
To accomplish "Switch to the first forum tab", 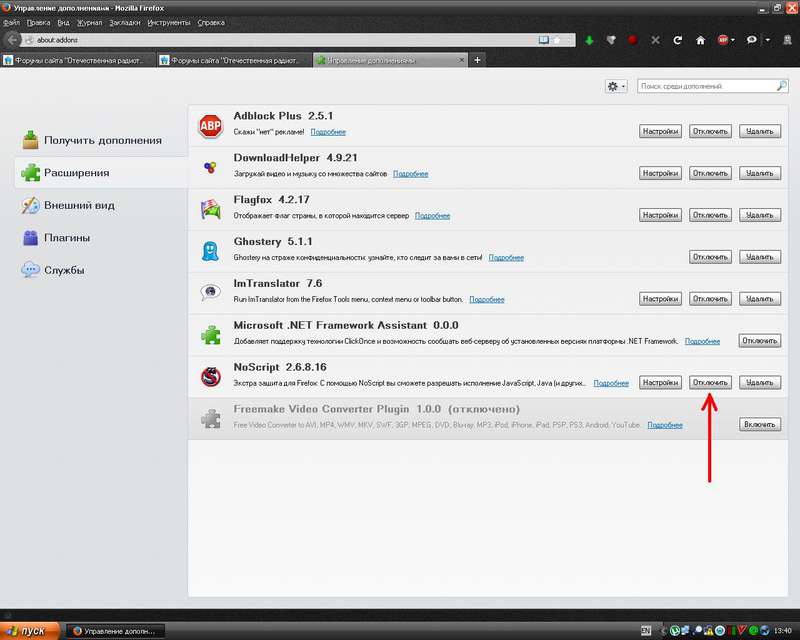I will coord(78,60).
